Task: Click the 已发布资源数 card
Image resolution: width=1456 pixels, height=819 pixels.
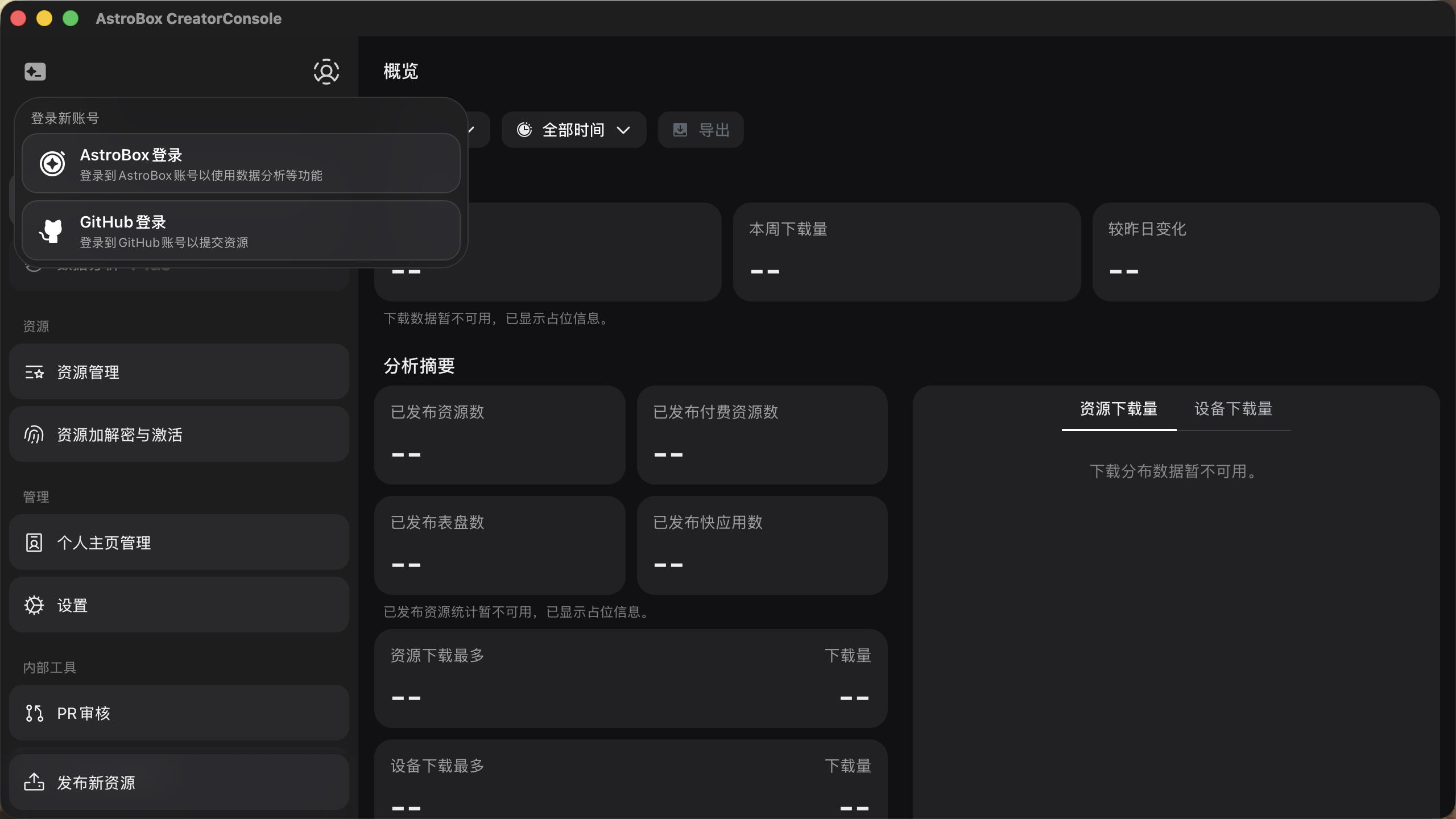Action: point(500,435)
